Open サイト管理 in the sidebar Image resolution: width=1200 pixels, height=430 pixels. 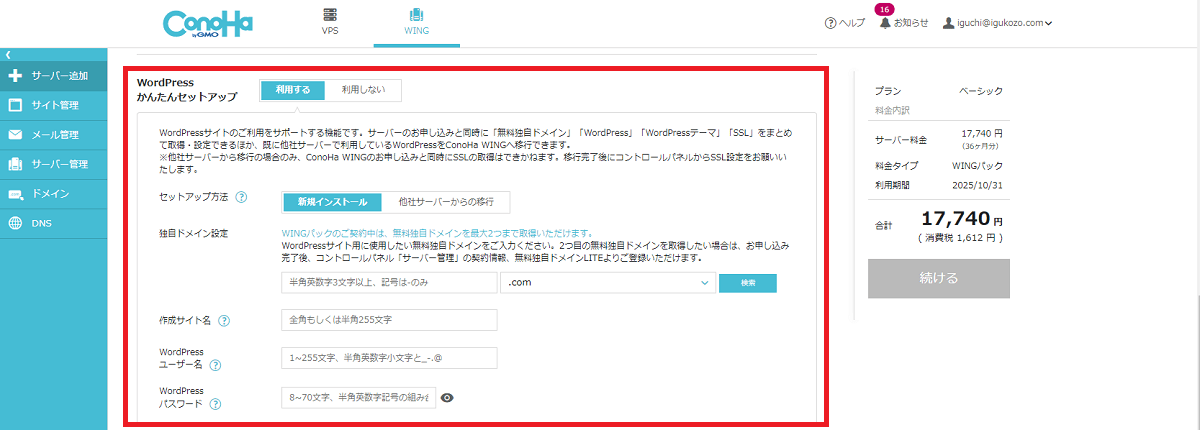[54, 105]
